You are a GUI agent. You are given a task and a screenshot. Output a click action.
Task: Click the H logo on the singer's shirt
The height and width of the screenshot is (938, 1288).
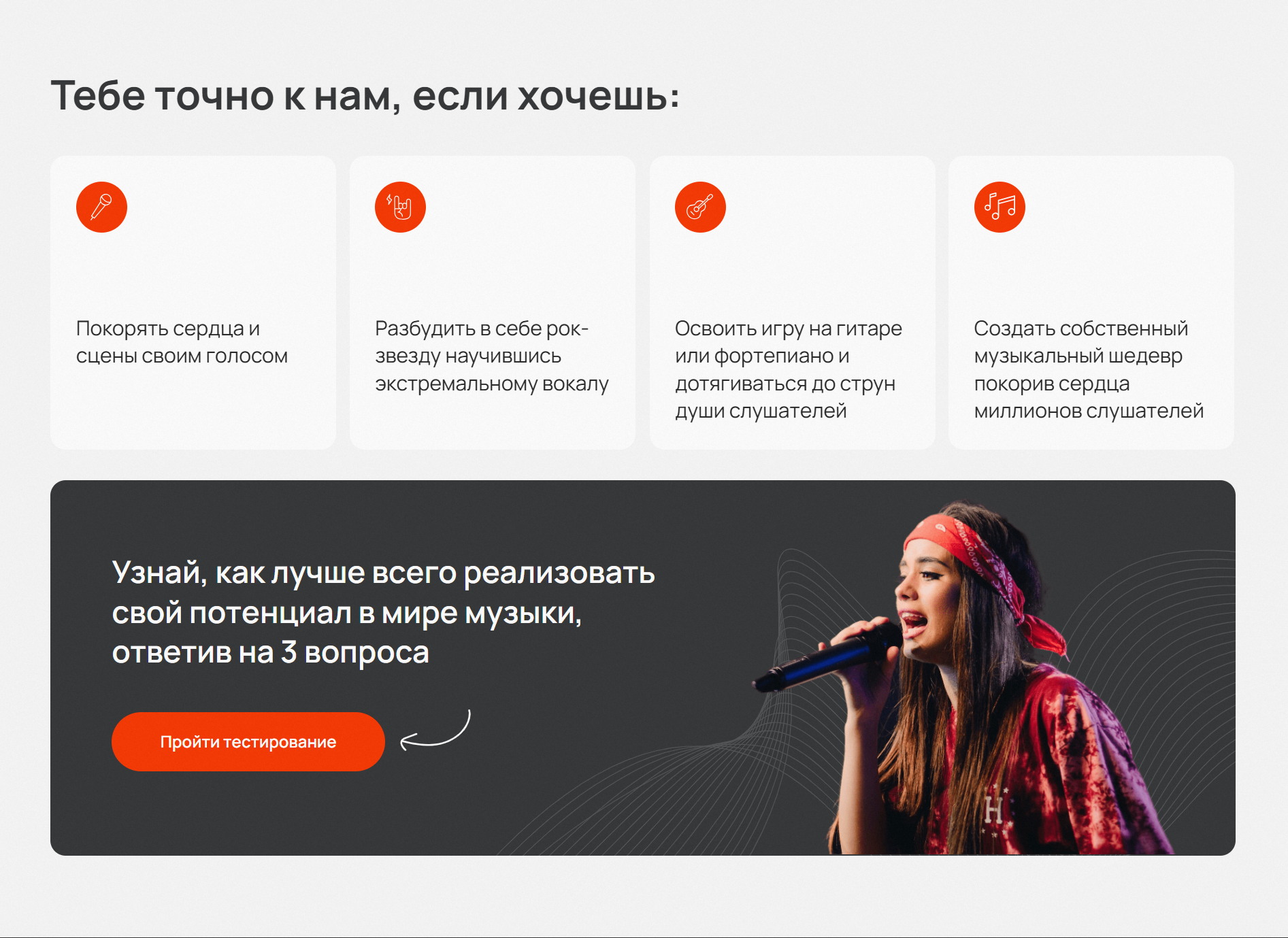[x=994, y=809]
